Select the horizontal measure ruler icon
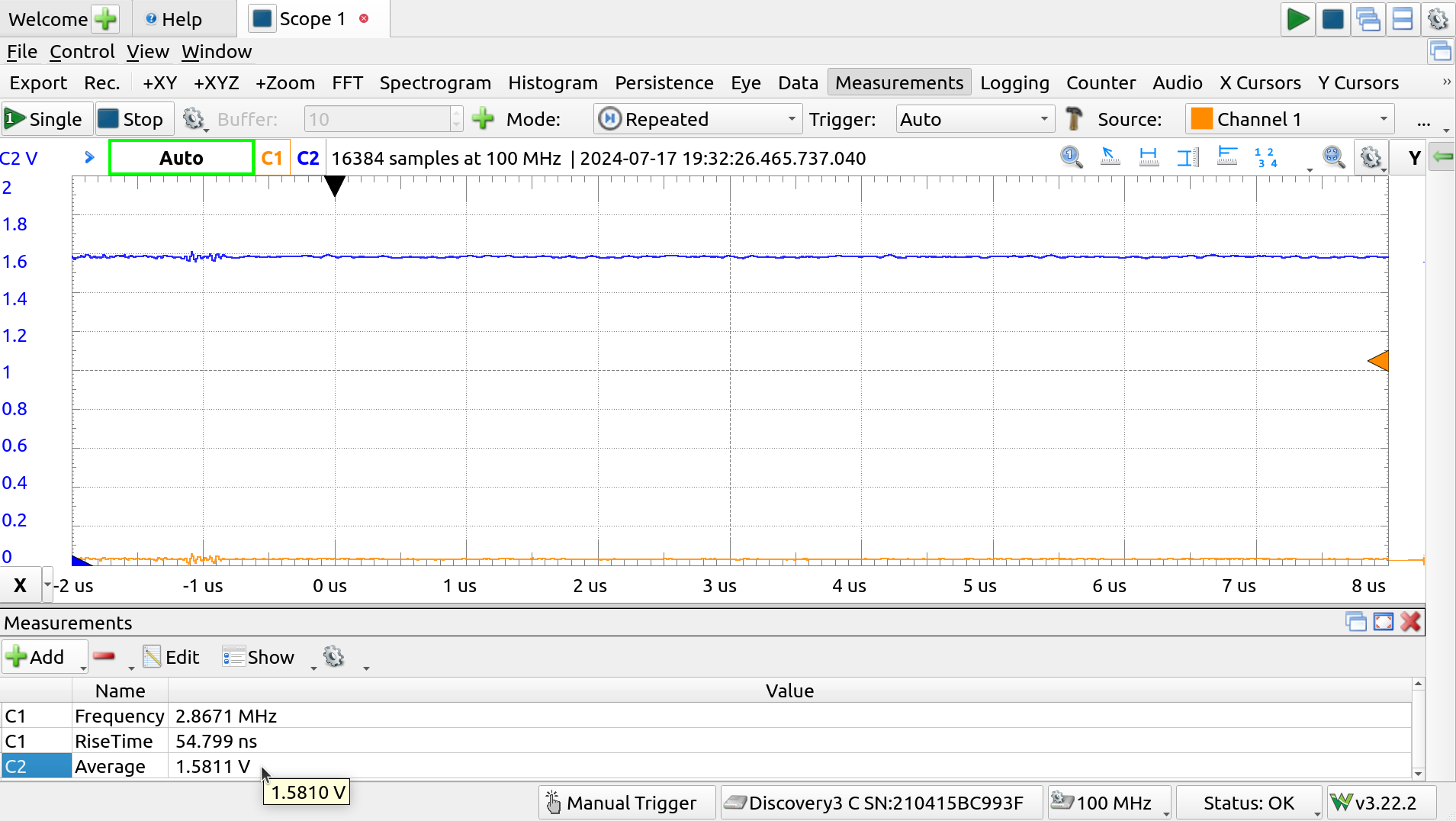 (1148, 157)
